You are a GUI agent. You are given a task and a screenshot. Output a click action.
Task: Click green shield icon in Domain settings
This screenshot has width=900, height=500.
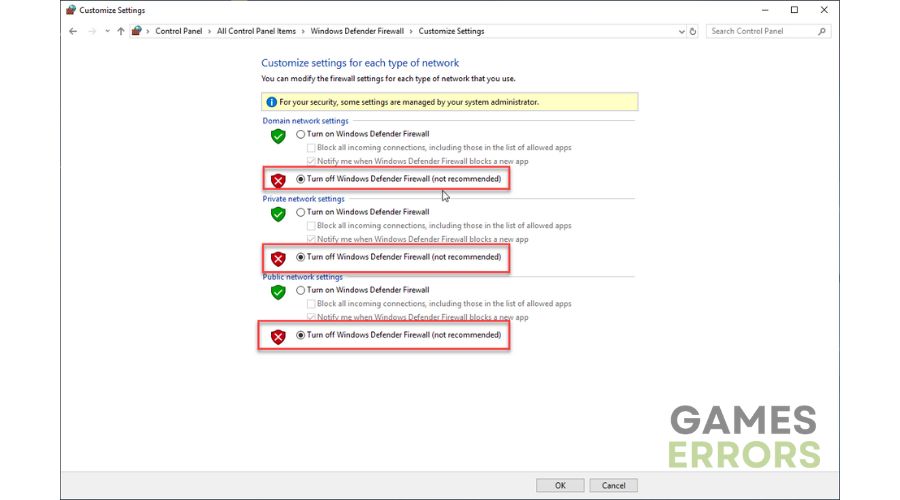278,136
